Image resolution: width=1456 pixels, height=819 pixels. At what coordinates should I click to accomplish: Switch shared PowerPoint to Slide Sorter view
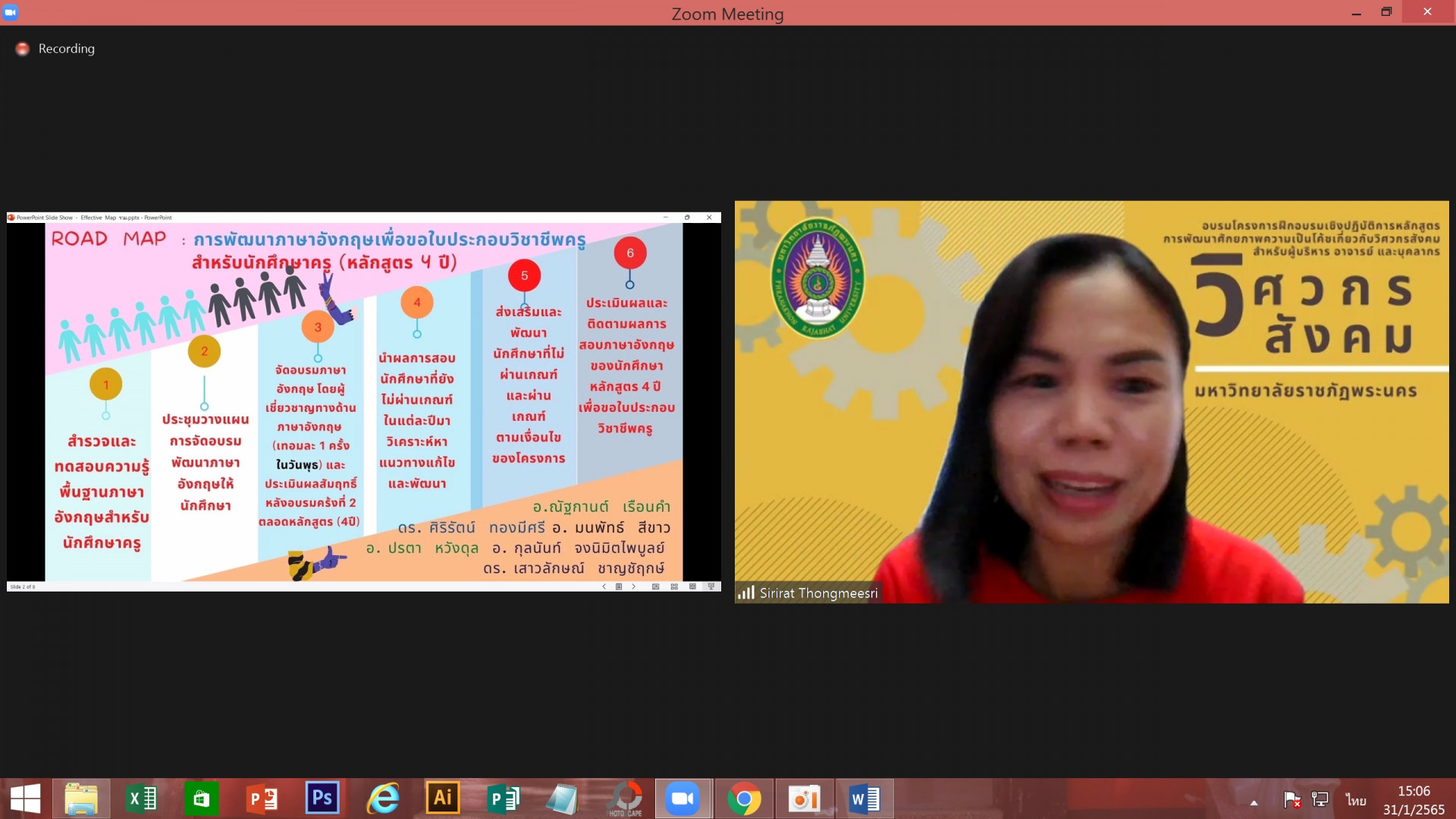(x=674, y=586)
